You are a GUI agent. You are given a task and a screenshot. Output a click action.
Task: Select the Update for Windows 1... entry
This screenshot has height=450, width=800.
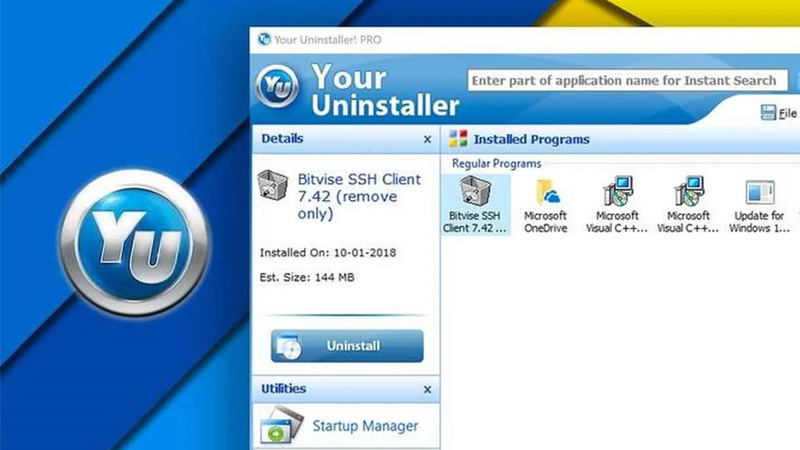pyautogui.click(x=759, y=205)
